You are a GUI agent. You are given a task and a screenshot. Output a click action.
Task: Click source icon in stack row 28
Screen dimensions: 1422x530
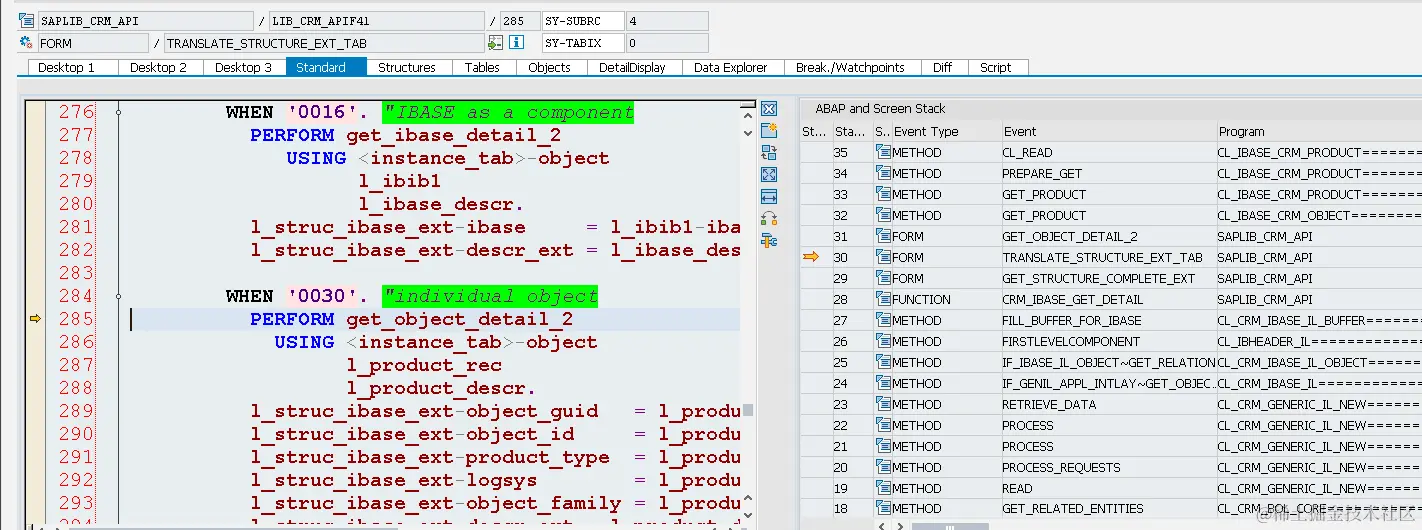tap(882, 300)
